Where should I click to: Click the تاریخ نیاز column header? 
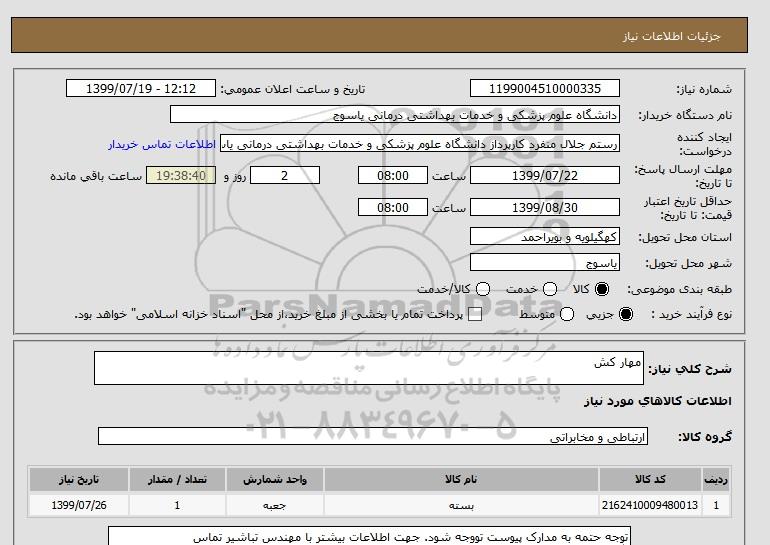coord(79,479)
